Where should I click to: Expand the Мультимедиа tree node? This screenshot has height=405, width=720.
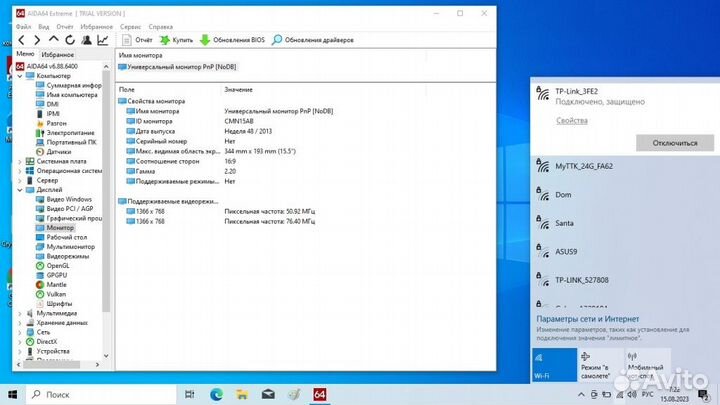(x=20, y=314)
